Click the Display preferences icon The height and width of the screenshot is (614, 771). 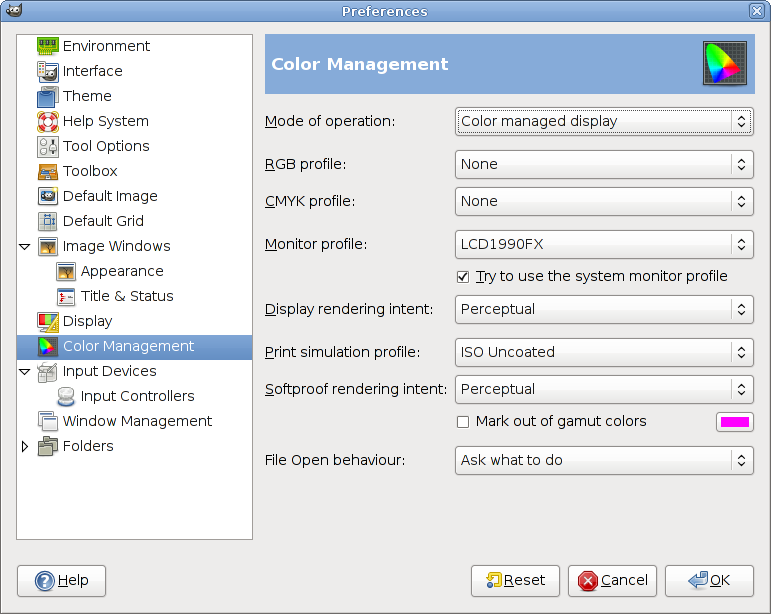point(48,321)
